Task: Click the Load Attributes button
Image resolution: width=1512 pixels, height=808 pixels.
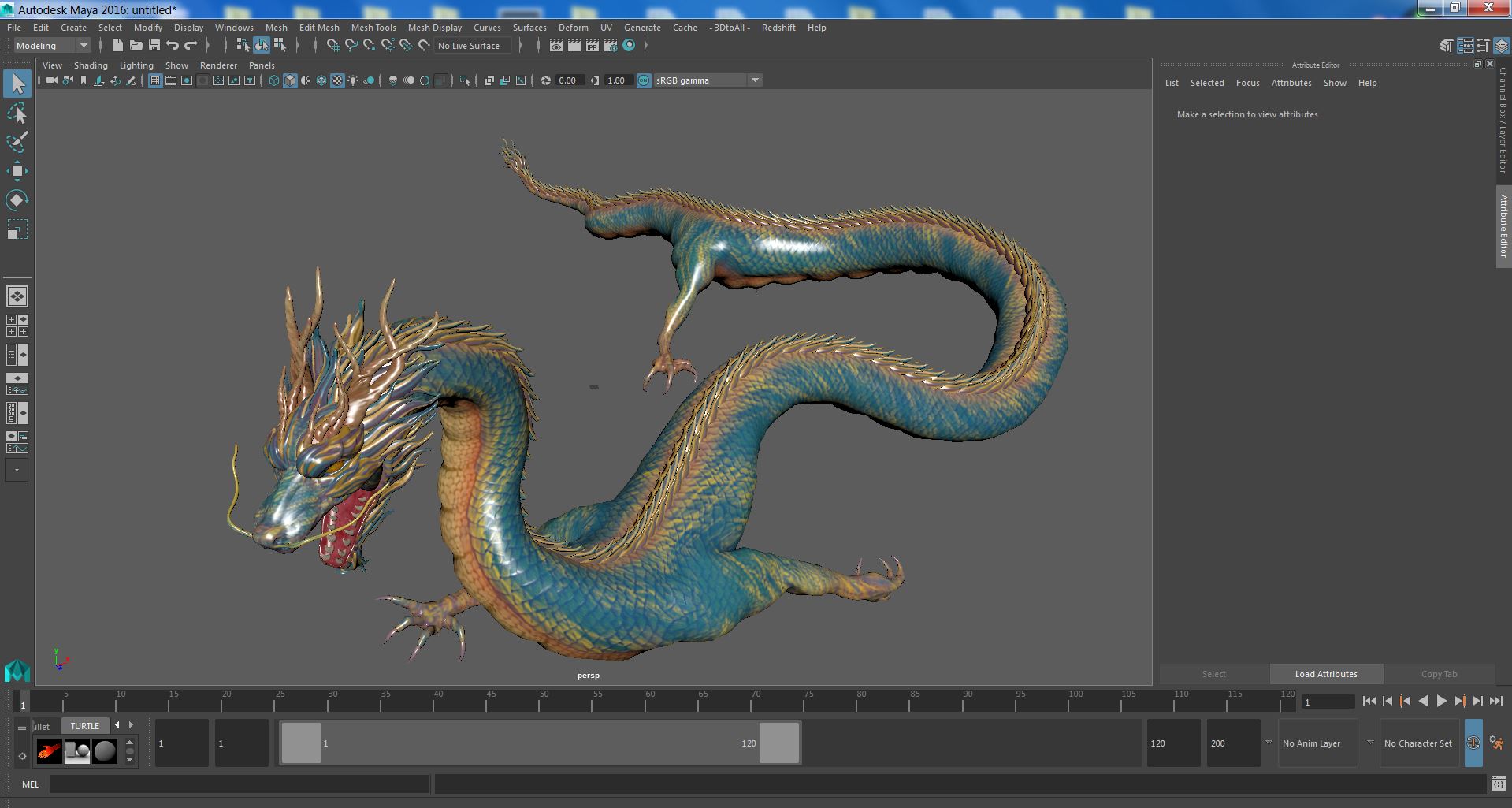Action: pyautogui.click(x=1326, y=674)
